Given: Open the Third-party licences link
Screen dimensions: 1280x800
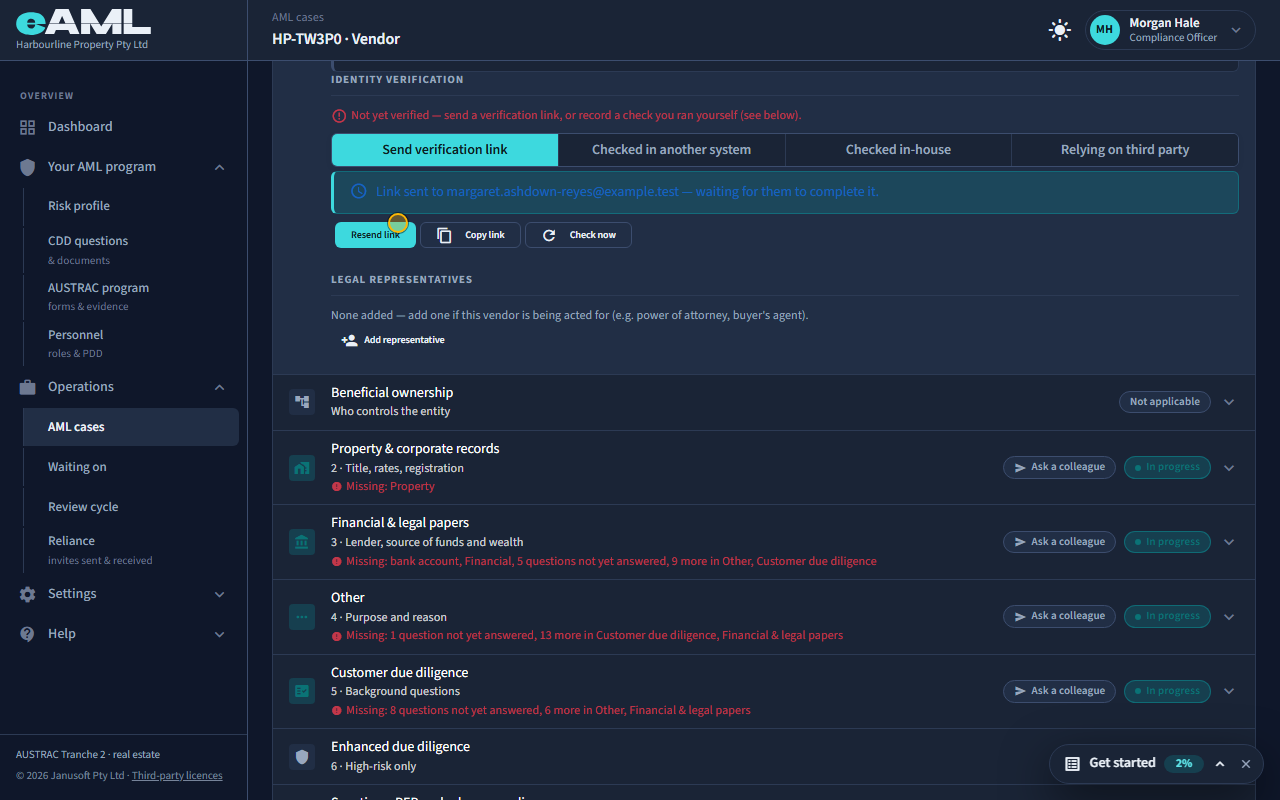Looking at the screenshot, I should [x=177, y=776].
